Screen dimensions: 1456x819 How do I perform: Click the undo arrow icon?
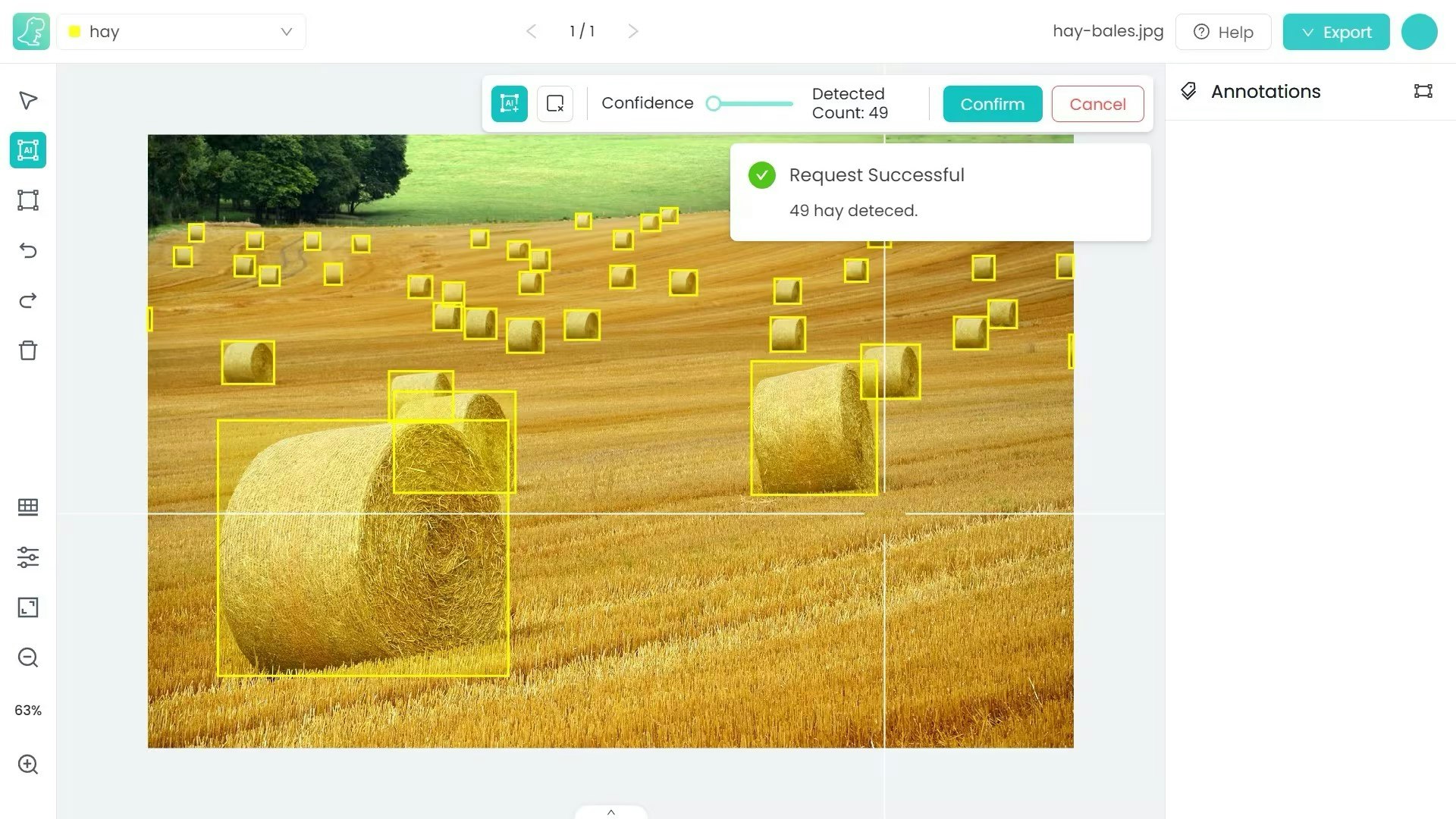[x=28, y=250]
